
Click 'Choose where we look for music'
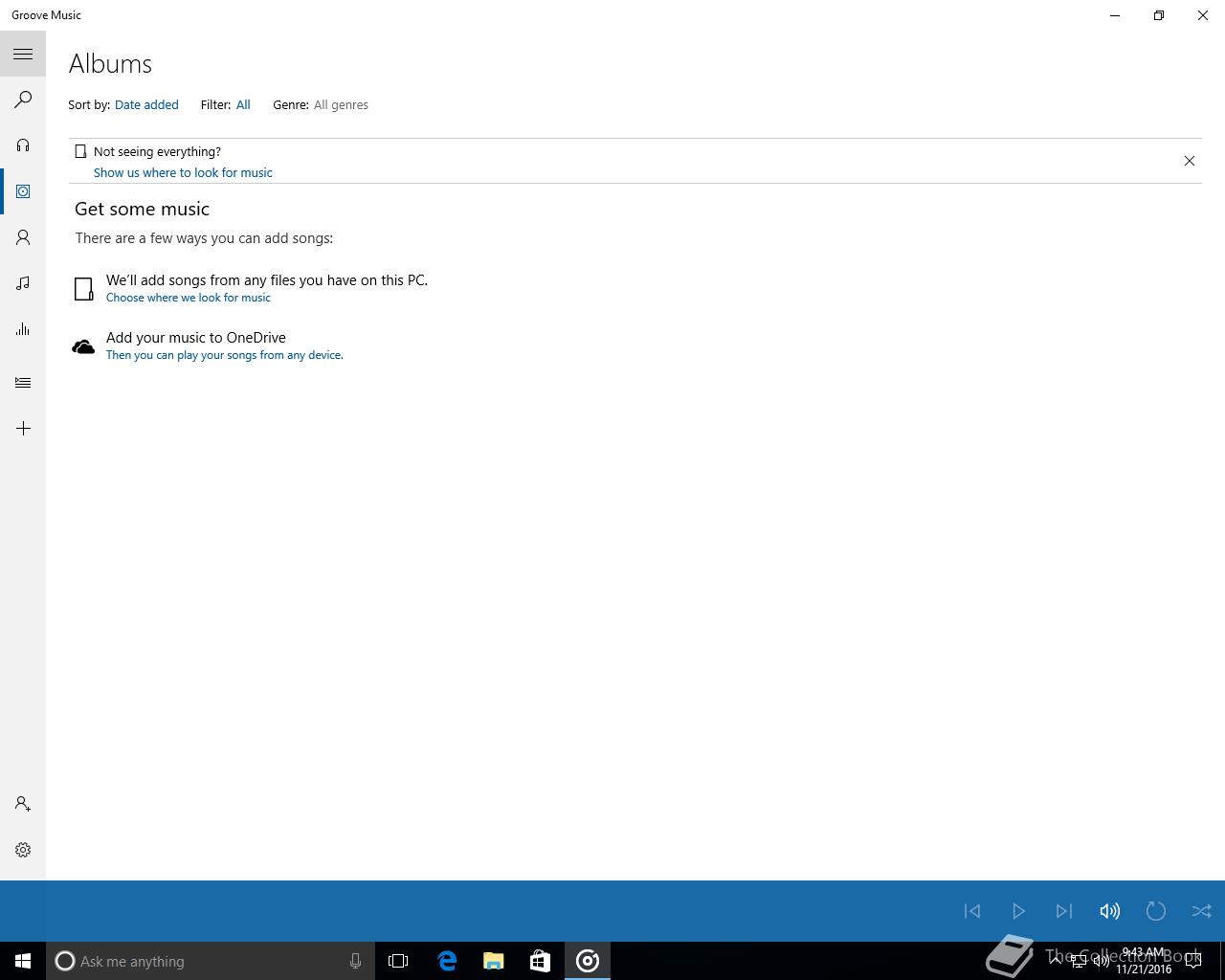tap(189, 298)
